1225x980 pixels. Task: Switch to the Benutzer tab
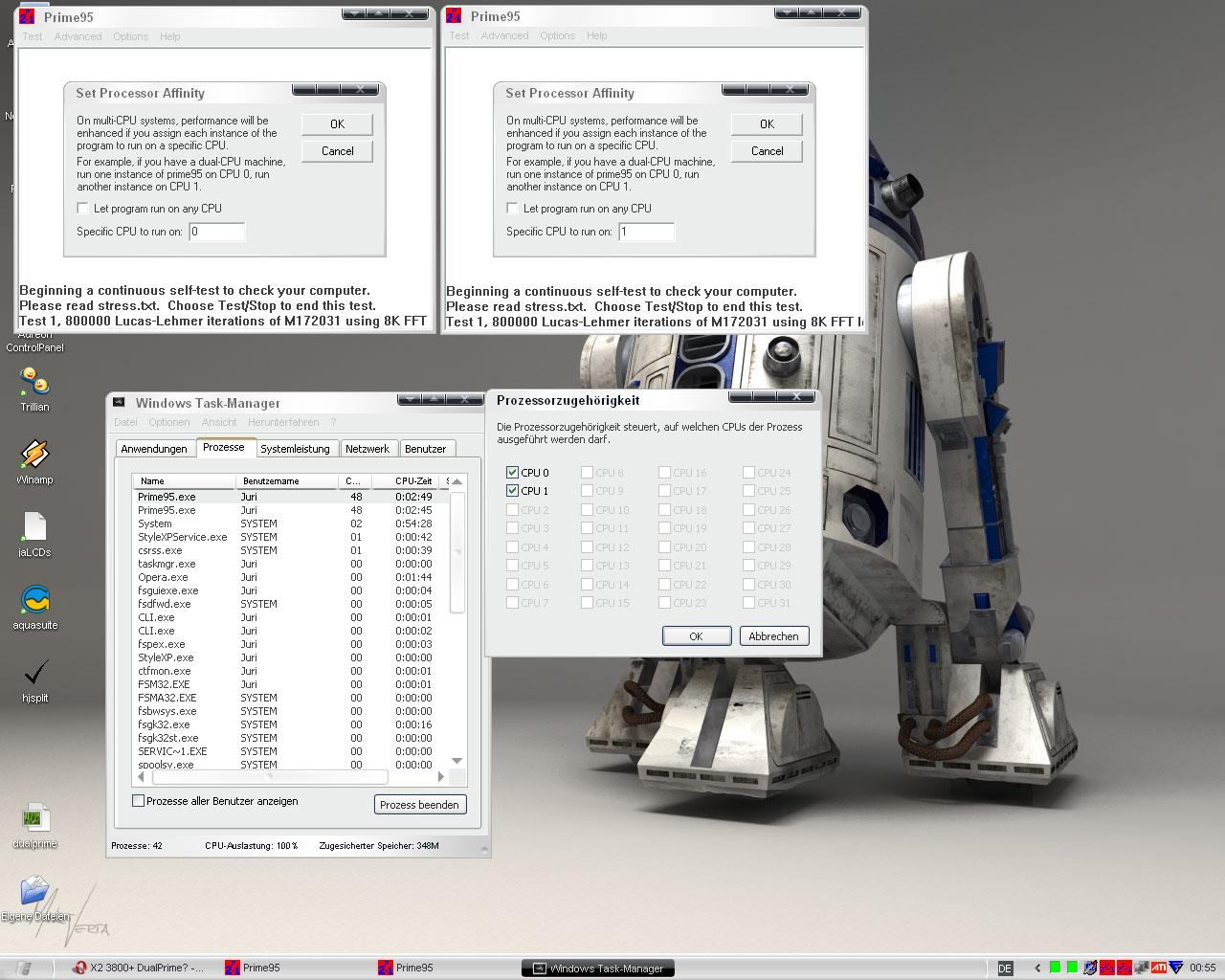[x=426, y=449]
